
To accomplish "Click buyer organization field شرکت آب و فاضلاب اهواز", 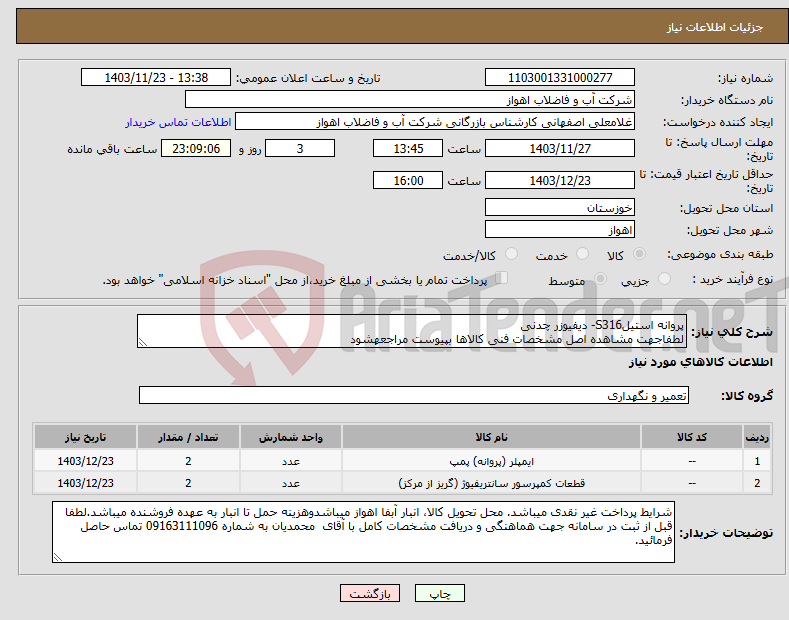I will [x=410, y=100].
